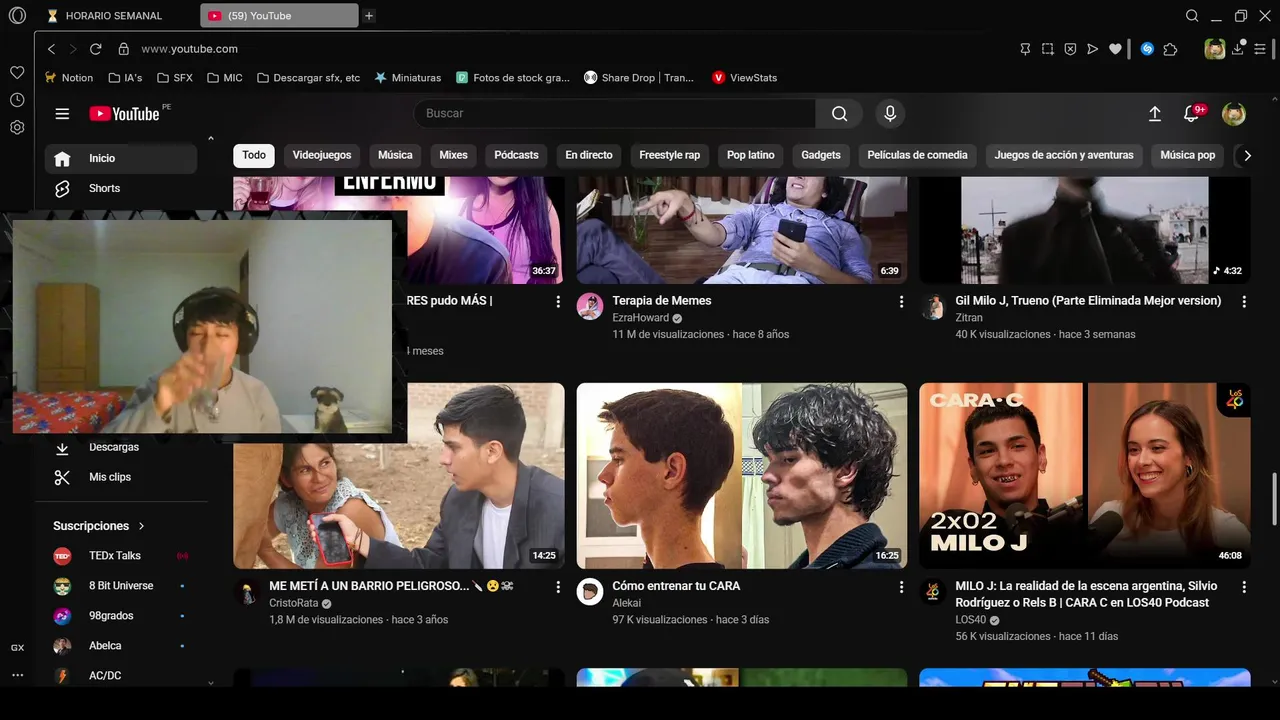Select the Todo filter chip
1280x720 pixels.
point(254,155)
